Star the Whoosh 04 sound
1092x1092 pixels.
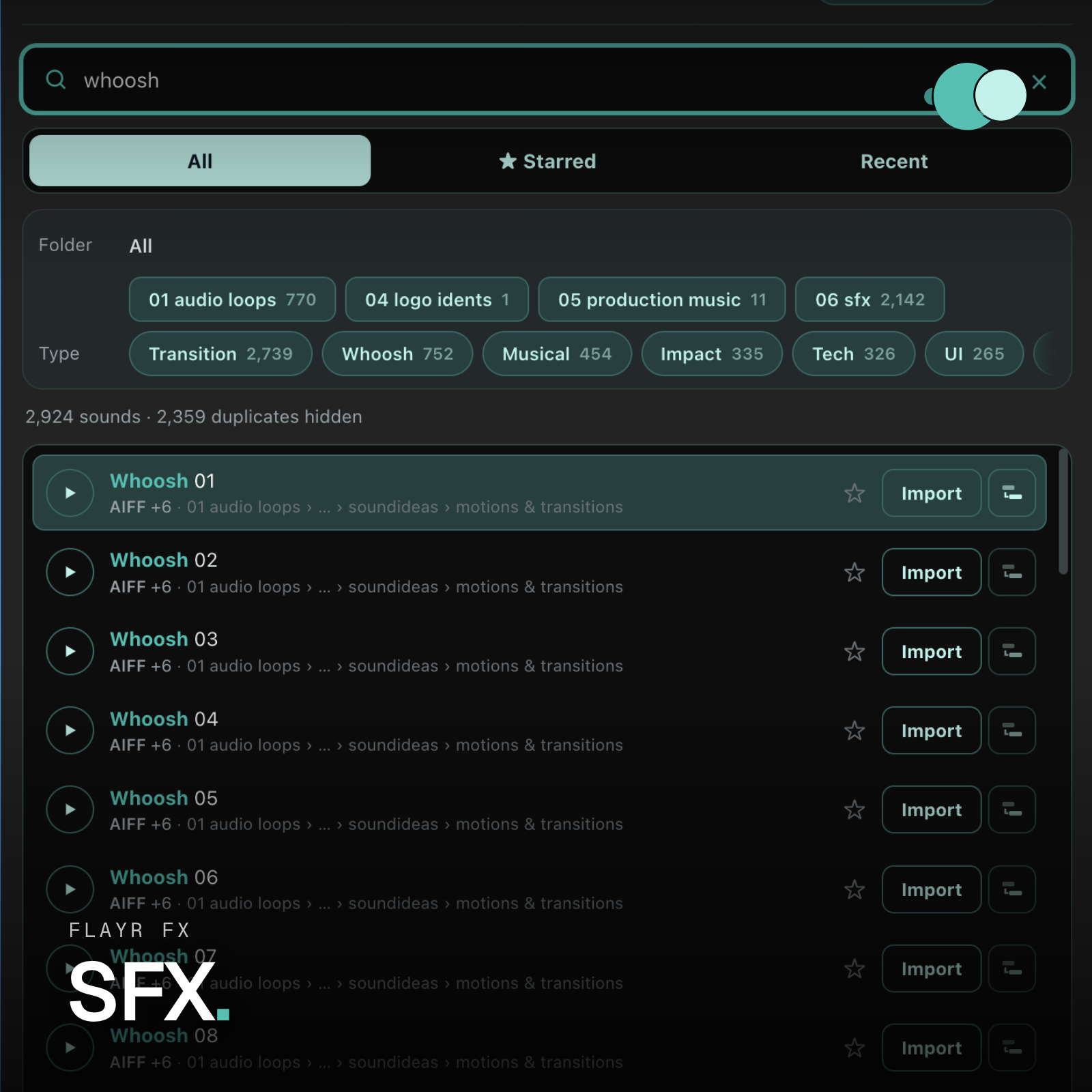pyautogui.click(x=854, y=730)
